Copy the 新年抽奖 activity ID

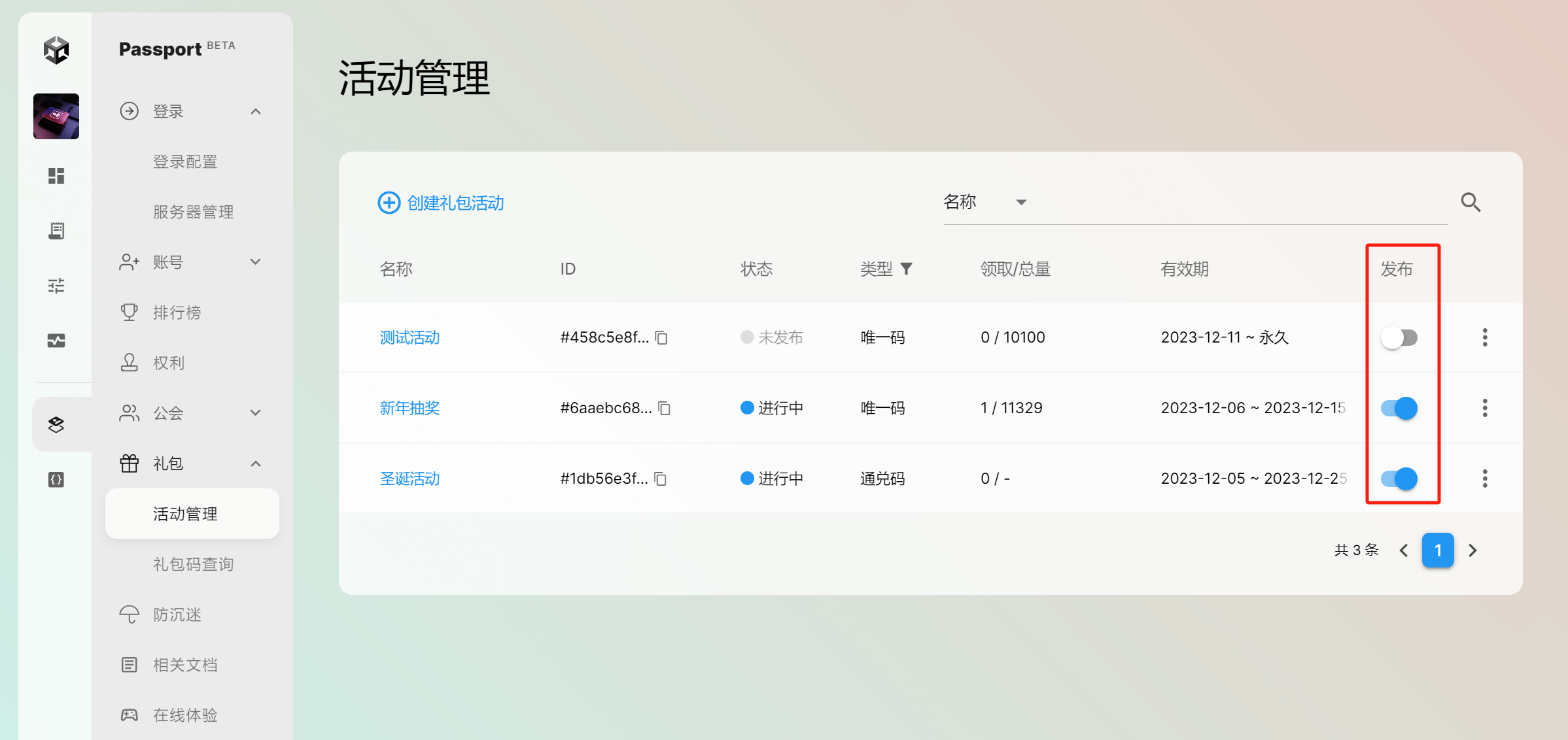[664, 408]
